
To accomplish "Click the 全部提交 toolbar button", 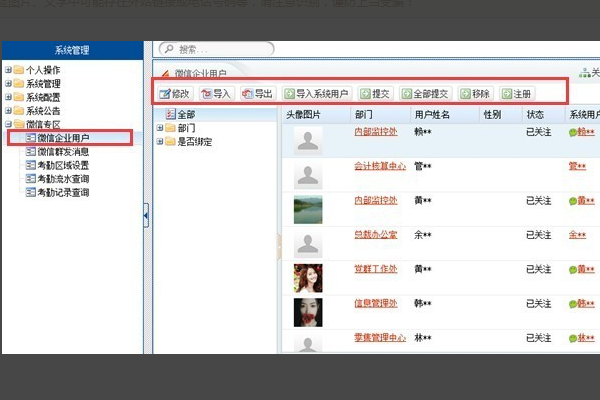I will click(x=425, y=94).
